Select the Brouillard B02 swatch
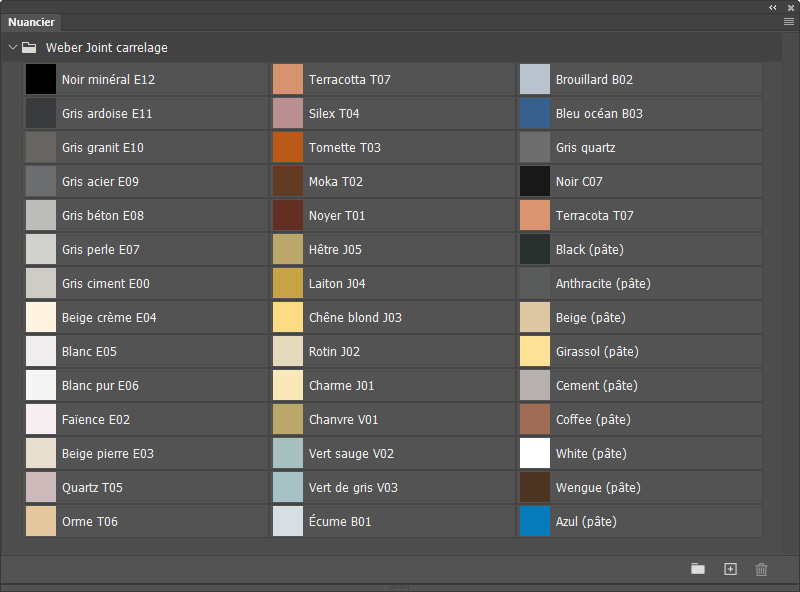Screen dimensions: 800x592 [x=535, y=79]
